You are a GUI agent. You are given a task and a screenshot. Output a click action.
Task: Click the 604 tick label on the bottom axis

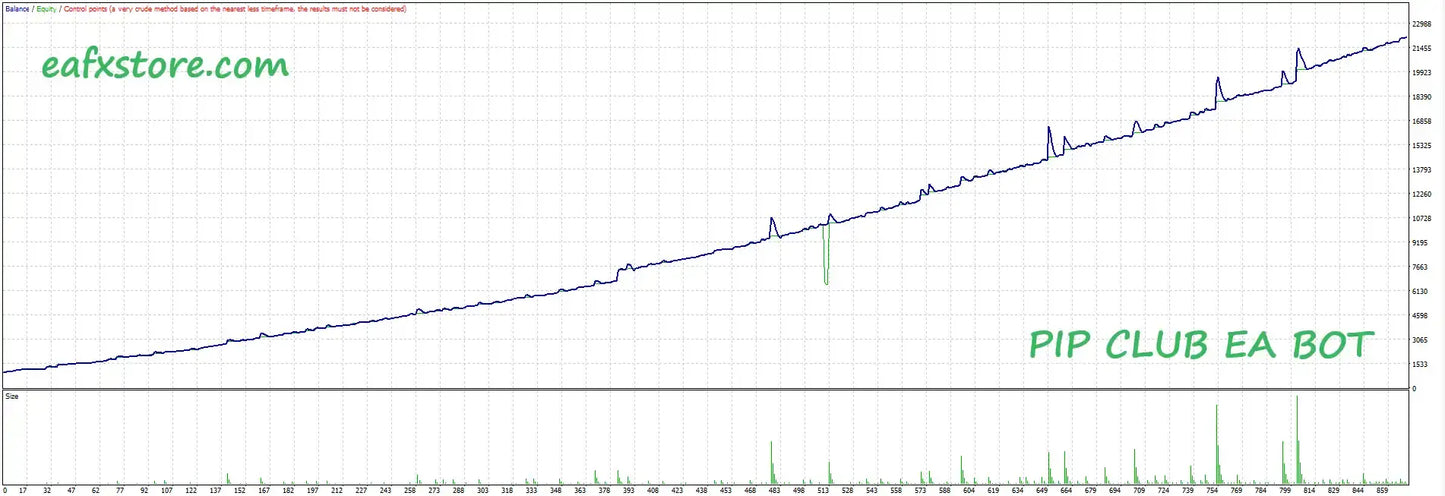tap(969, 491)
